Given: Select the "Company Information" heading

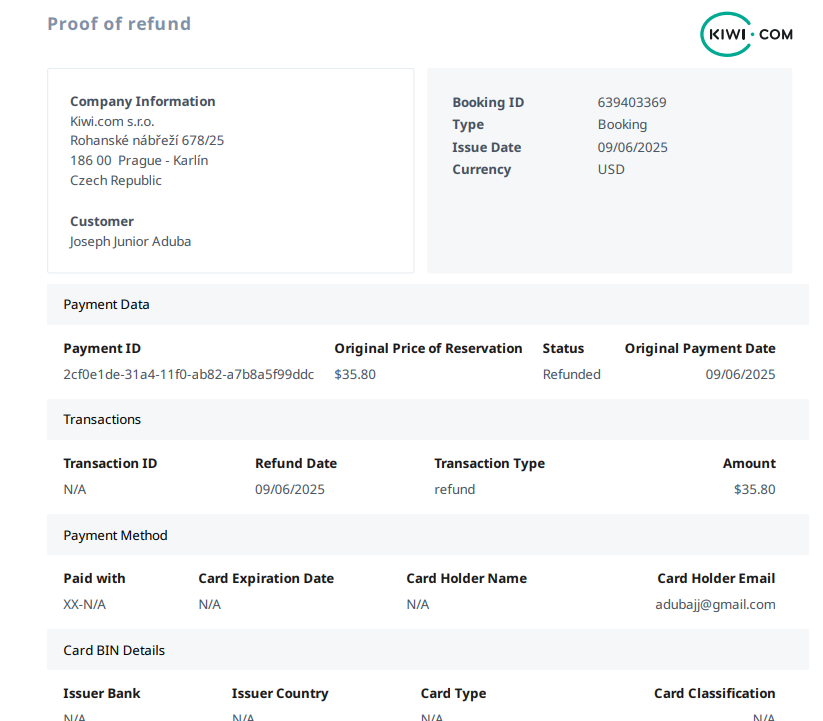Looking at the screenshot, I should point(143,101).
